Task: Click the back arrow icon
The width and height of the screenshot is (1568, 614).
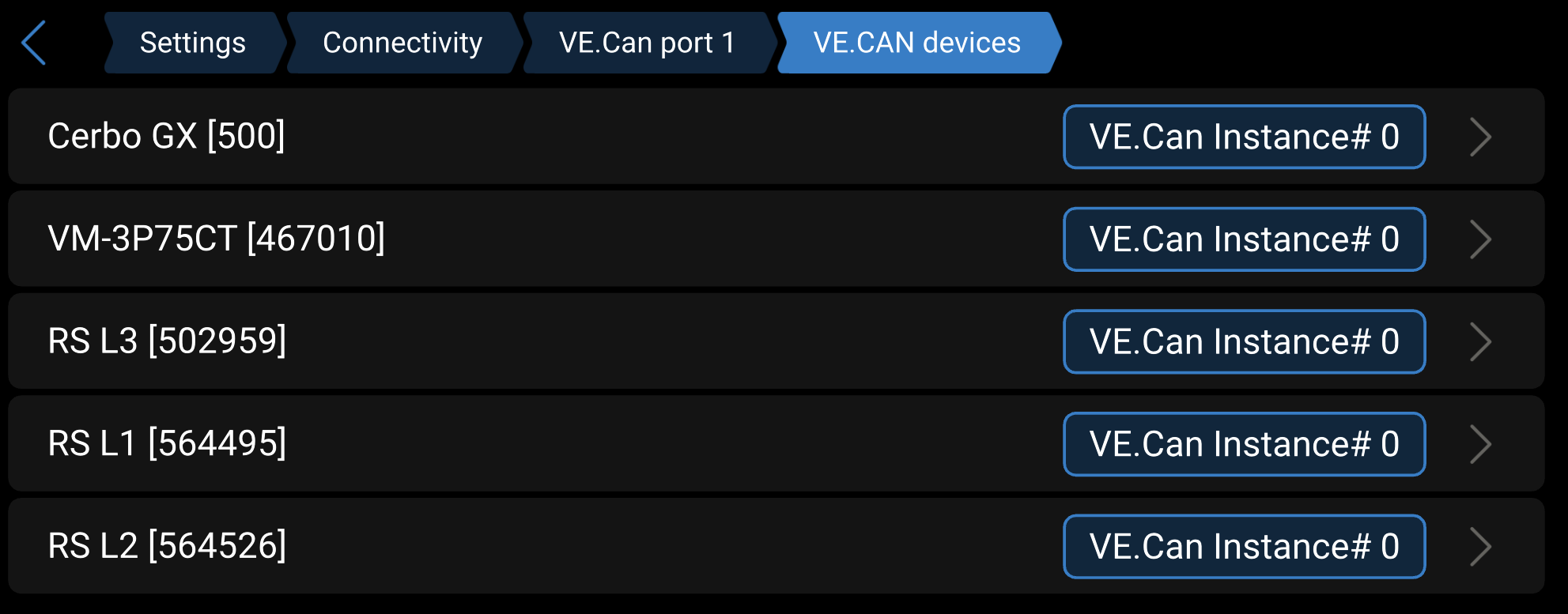Action: click(x=34, y=43)
